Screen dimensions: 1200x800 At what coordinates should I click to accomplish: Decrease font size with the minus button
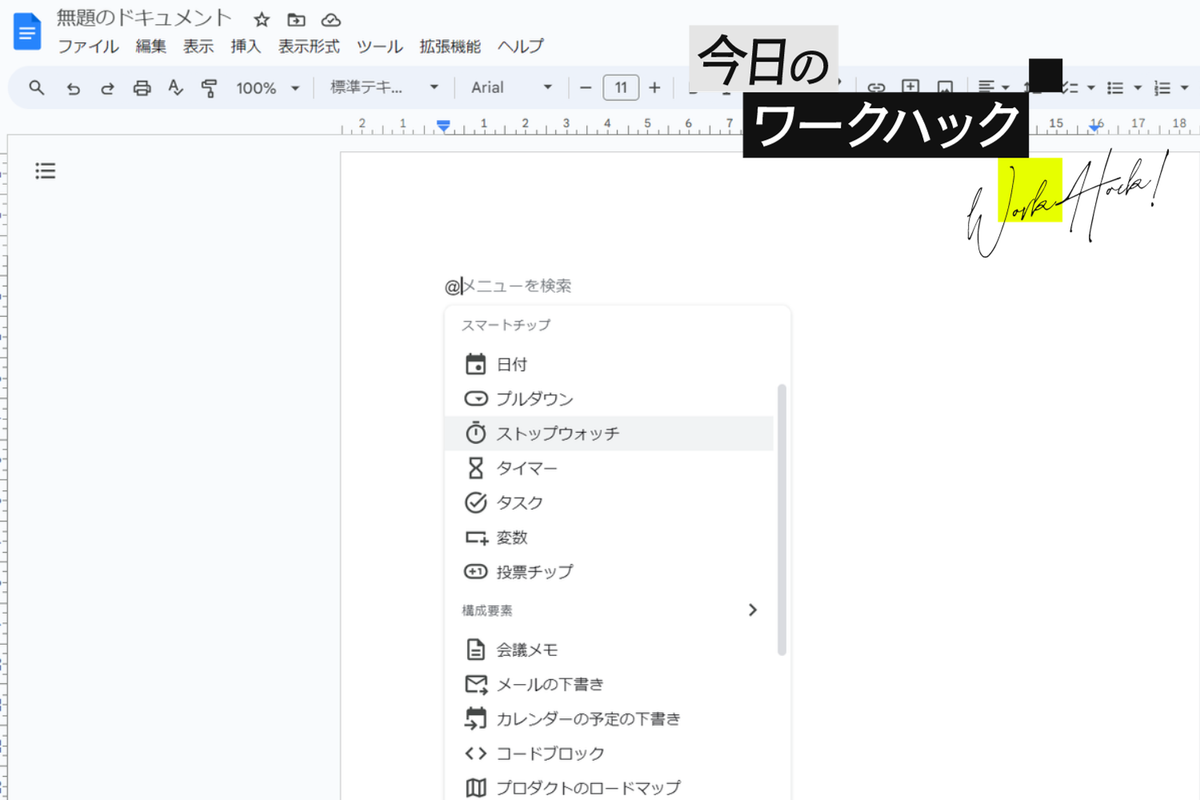coord(586,88)
